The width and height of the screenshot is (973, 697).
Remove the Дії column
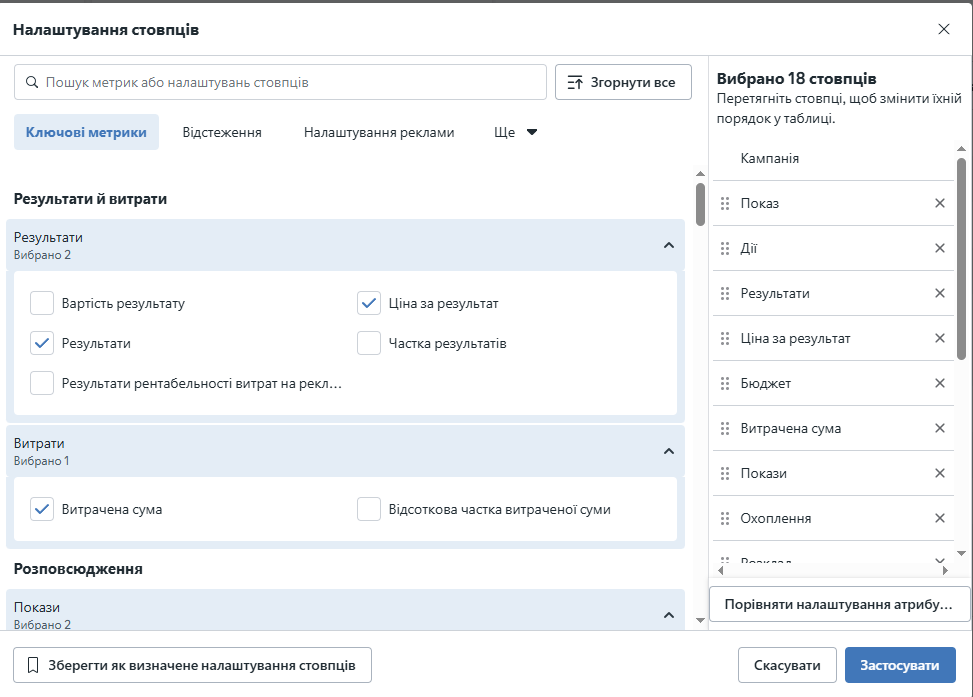939,248
